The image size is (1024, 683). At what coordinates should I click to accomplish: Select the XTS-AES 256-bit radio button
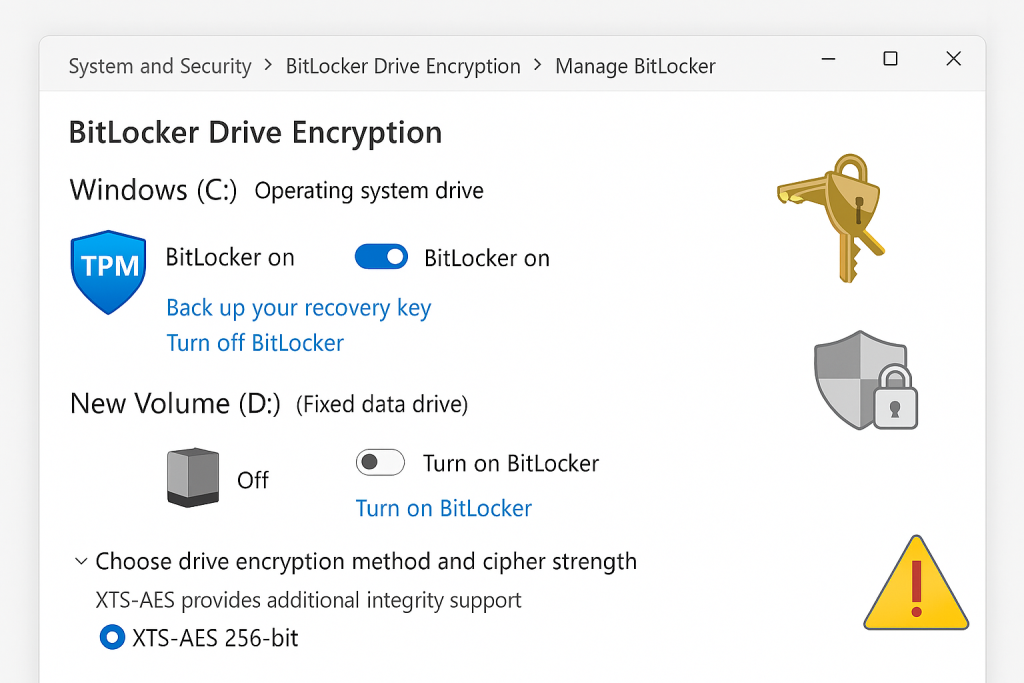pyautogui.click(x=112, y=637)
